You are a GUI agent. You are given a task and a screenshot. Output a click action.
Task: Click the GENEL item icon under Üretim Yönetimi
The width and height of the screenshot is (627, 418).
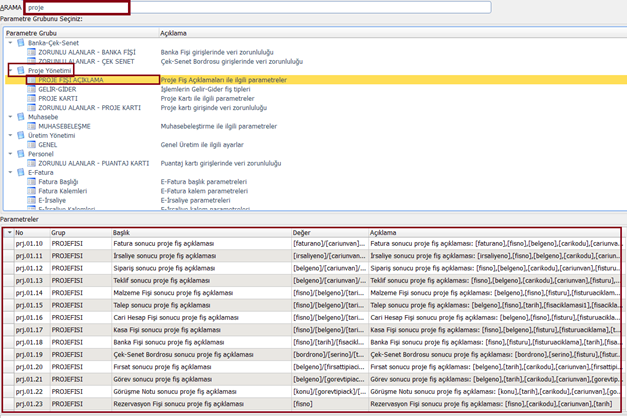point(32,144)
